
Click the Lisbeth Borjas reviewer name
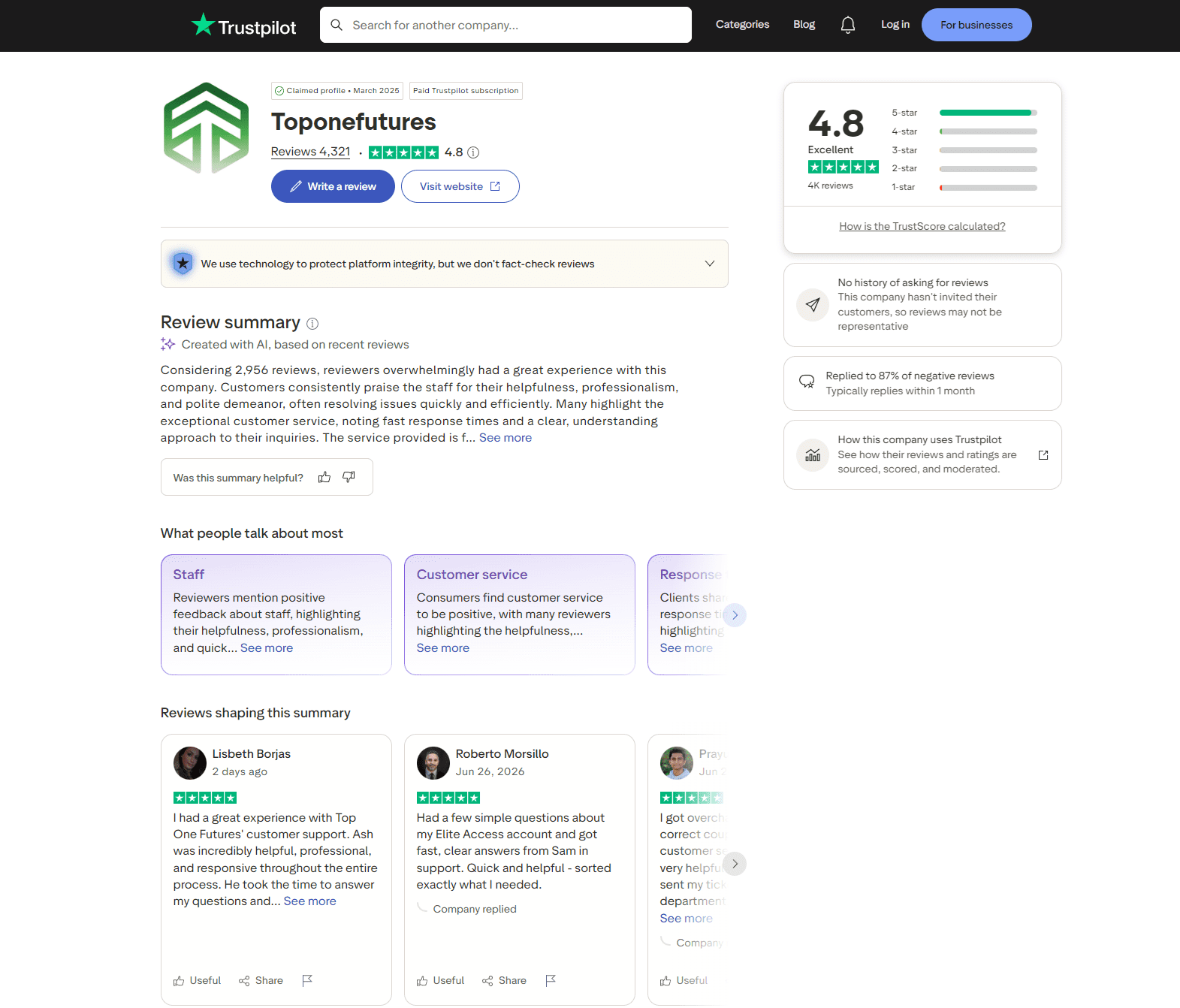pyautogui.click(x=252, y=754)
